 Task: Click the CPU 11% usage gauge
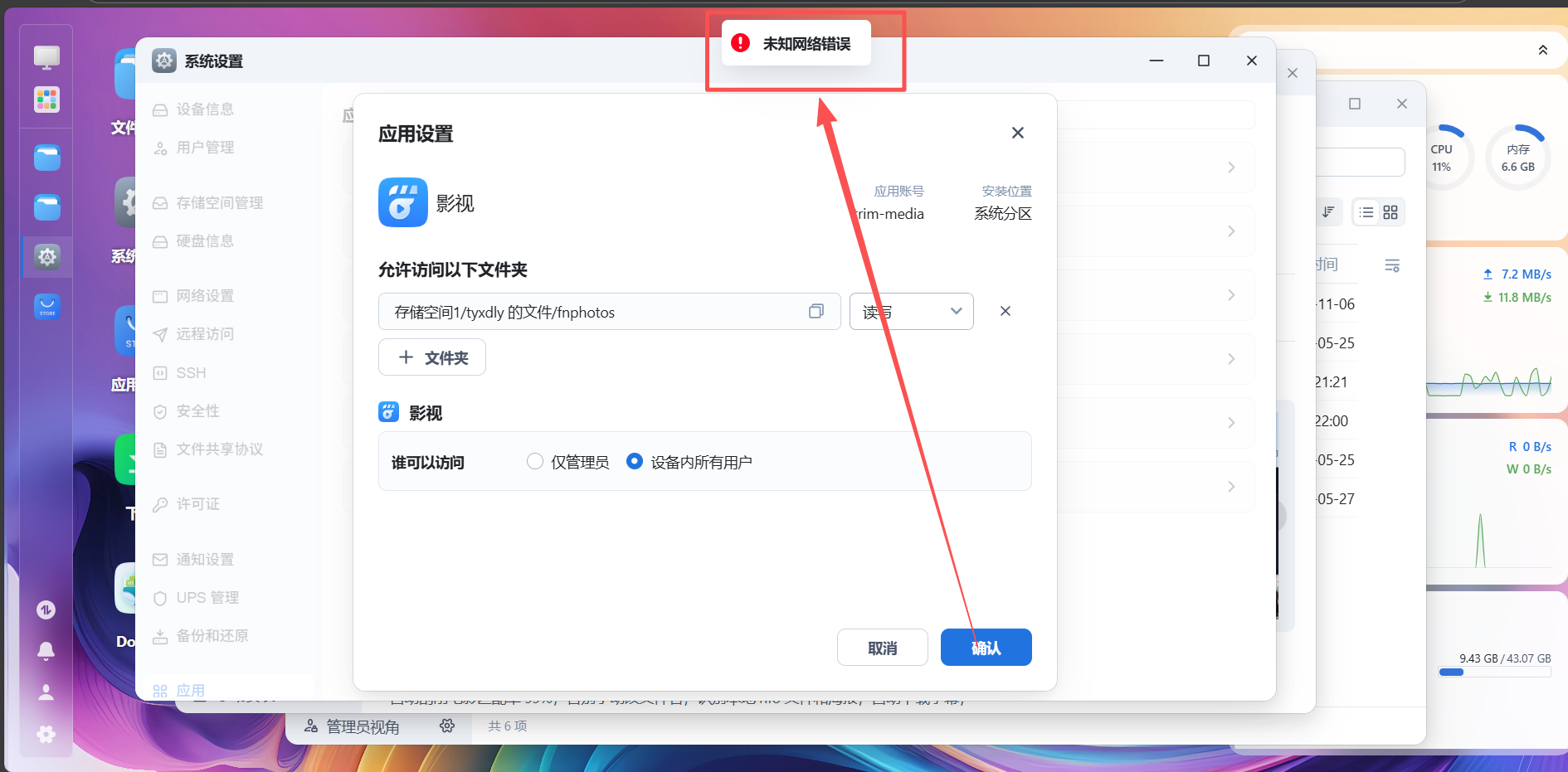click(1443, 158)
